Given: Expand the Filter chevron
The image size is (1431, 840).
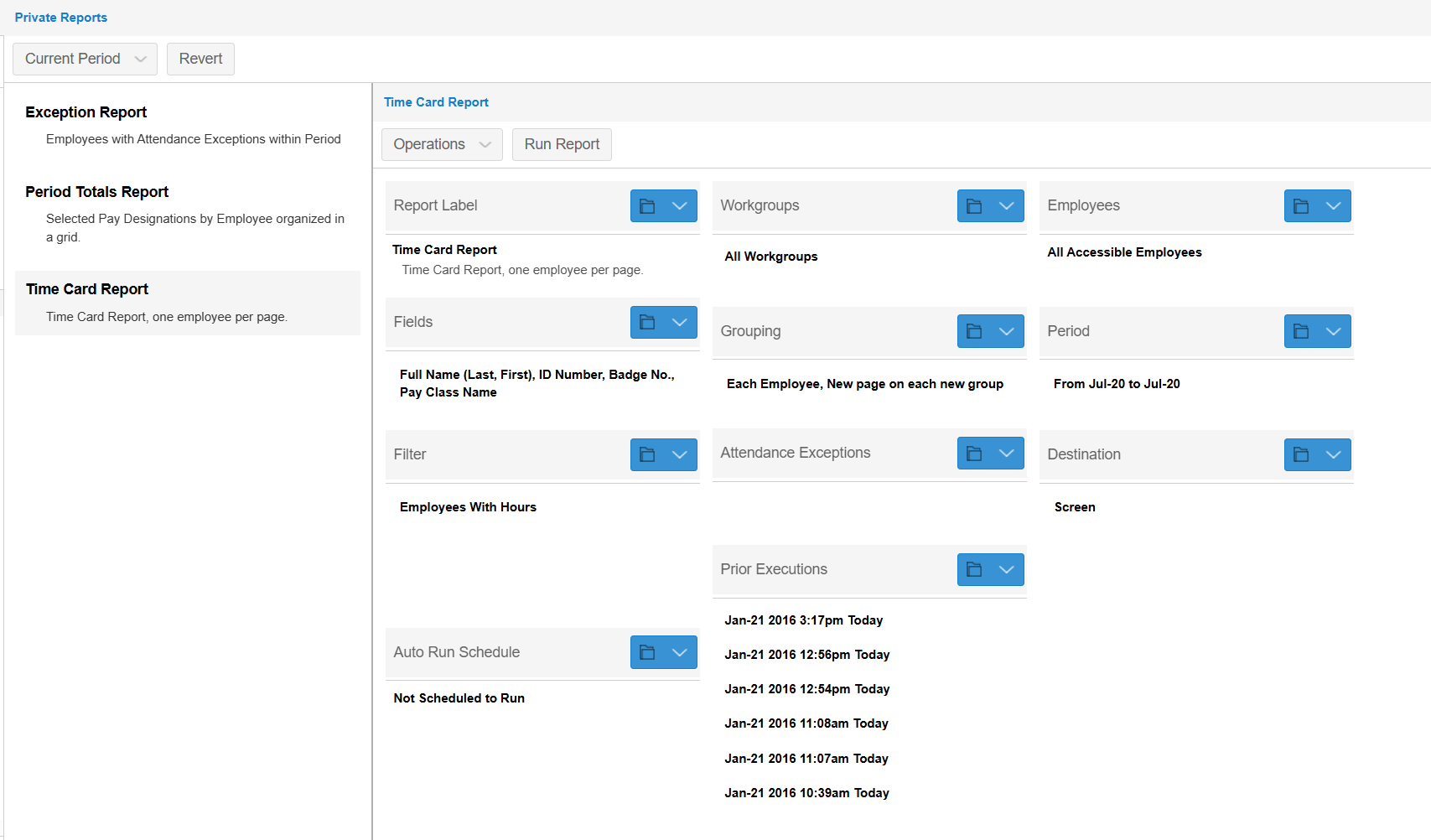Looking at the screenshot, I should pos(680,455).
